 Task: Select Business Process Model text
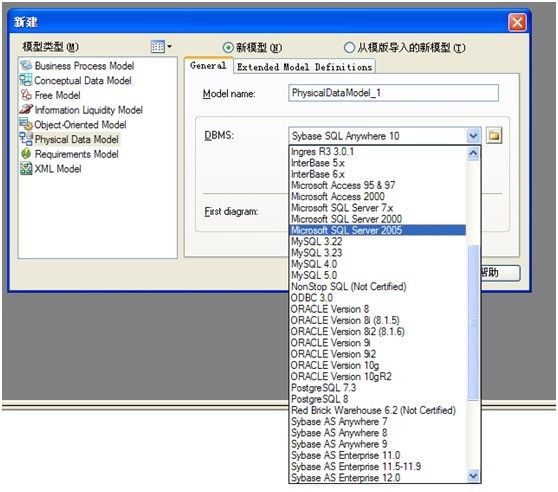84,65
